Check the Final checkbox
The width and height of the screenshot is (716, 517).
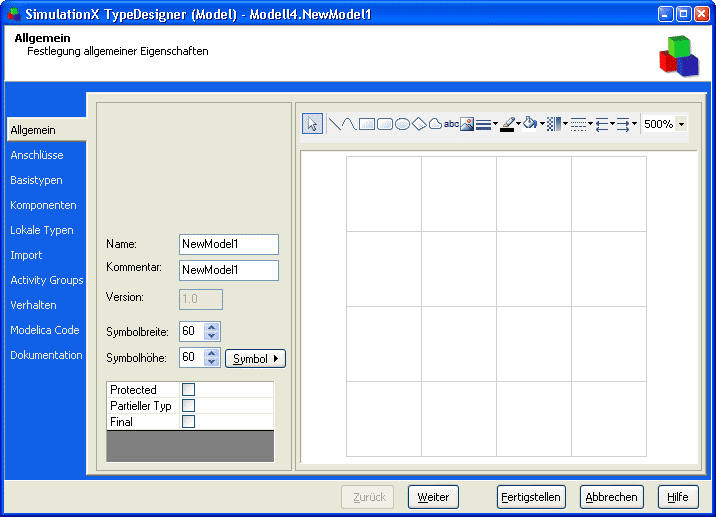[188, 422]
